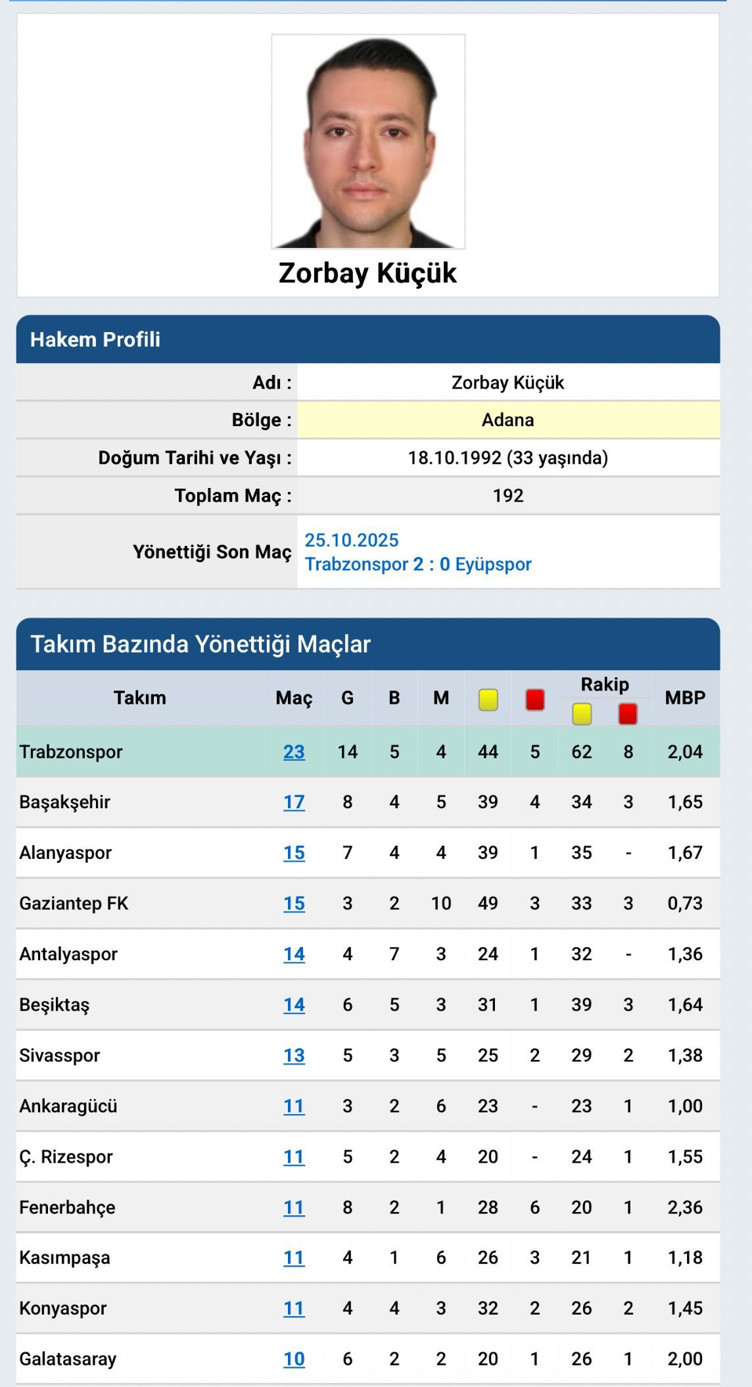This screenshot has width=752, height=1387.
Task: Open Trabzonspor's 23 matches link
Action: [294, 752]
